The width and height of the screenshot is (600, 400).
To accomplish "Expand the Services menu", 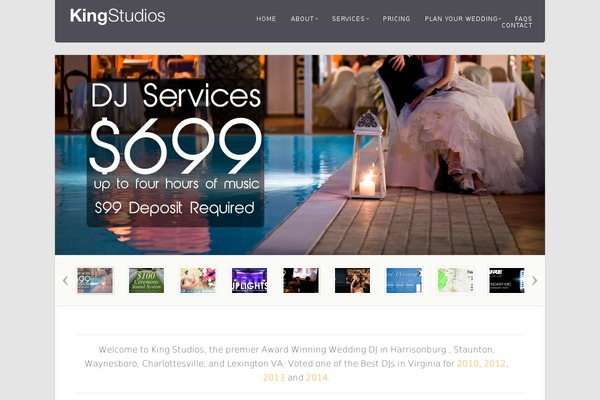I will [x=350, y=19].
